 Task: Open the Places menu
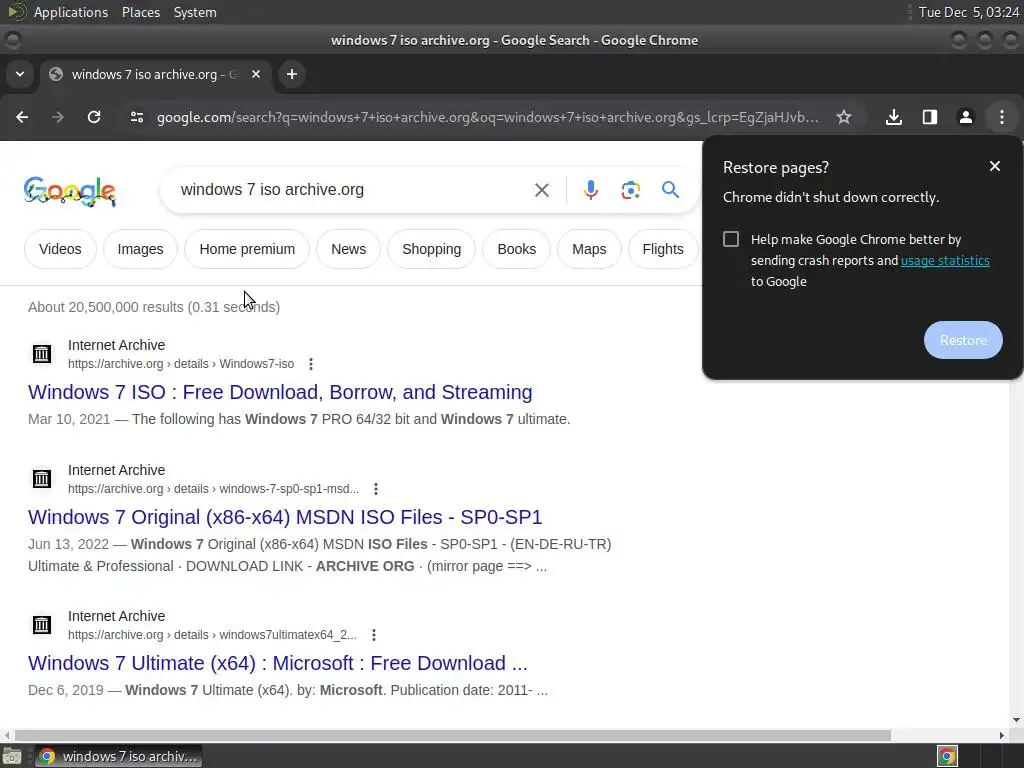[140, 12]
